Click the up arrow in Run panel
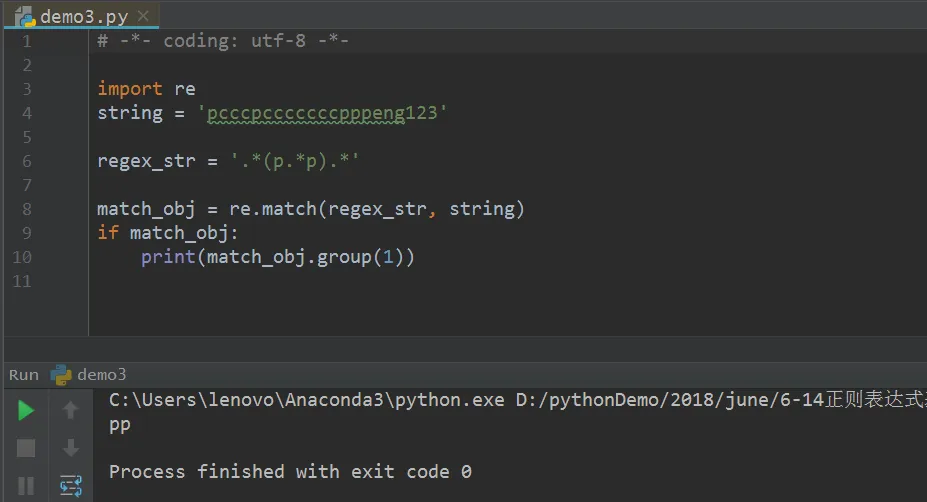Image resolution: width=927 pixels, height=502 pixels. coord(70,410)
